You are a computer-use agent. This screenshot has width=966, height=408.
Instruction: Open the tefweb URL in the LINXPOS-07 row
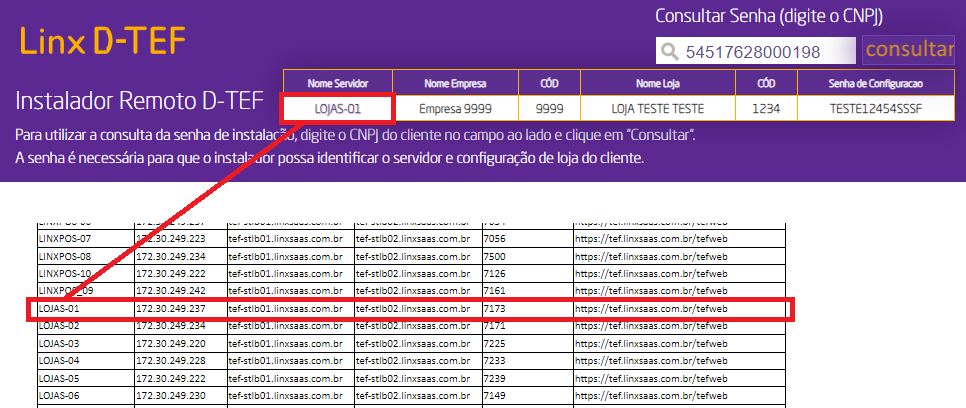(x=651, y=239)
